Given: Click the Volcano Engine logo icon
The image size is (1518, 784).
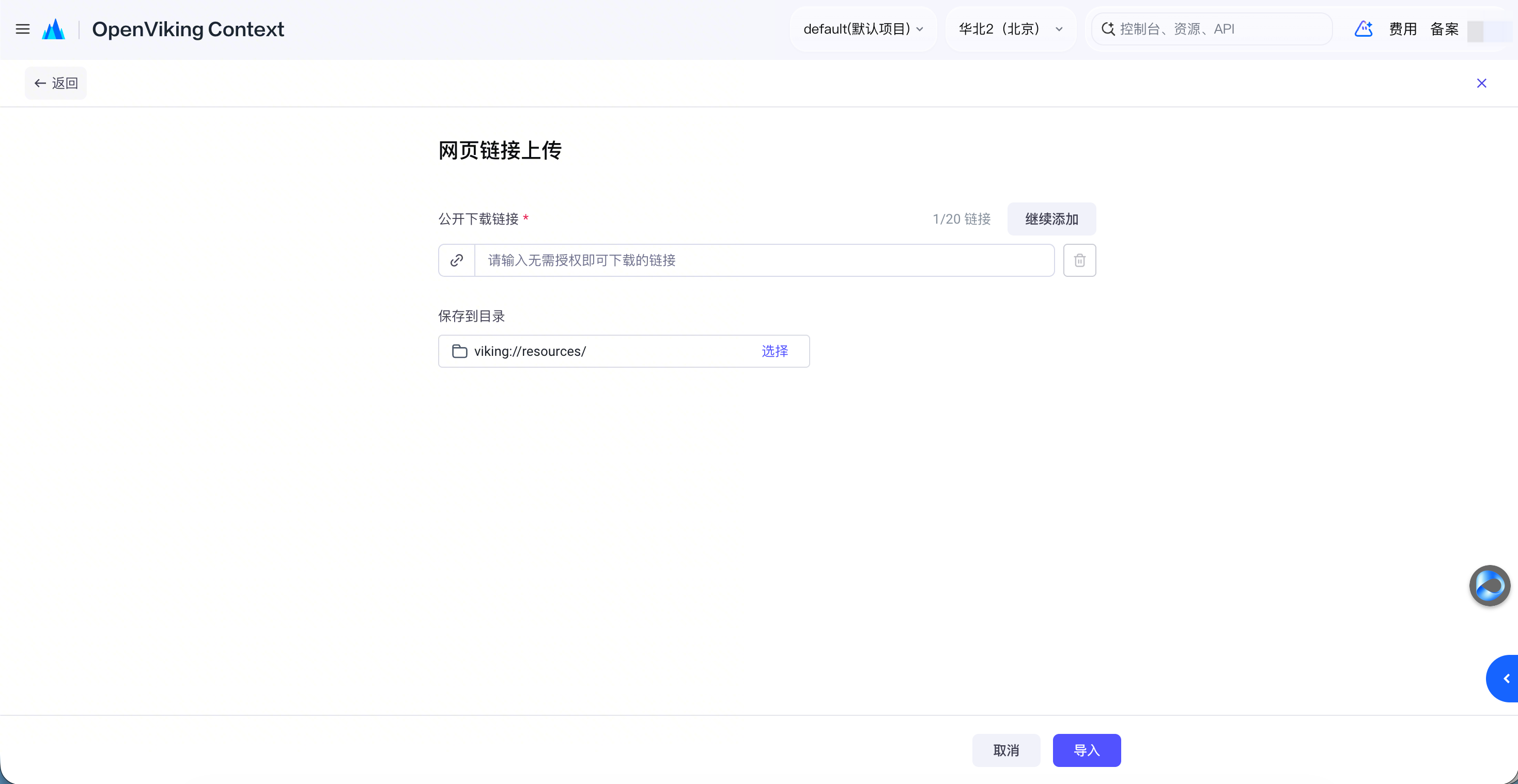Looking at the screenshot, I should coord(54,29).
